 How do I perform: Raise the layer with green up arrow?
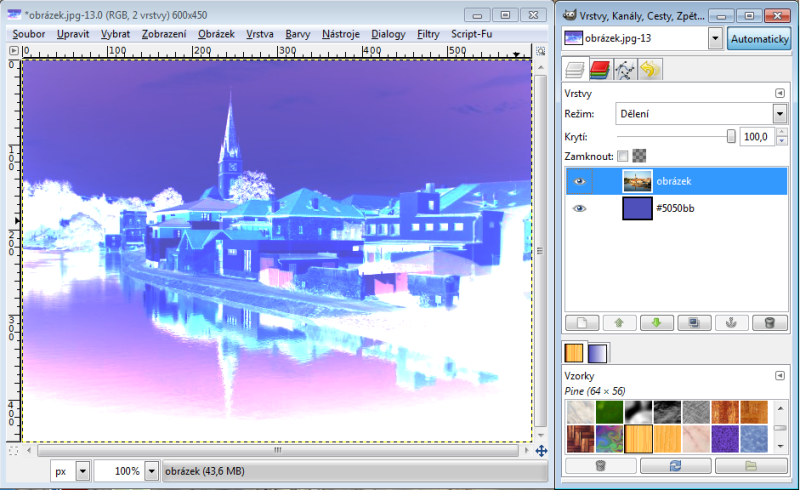click(619, 323)
